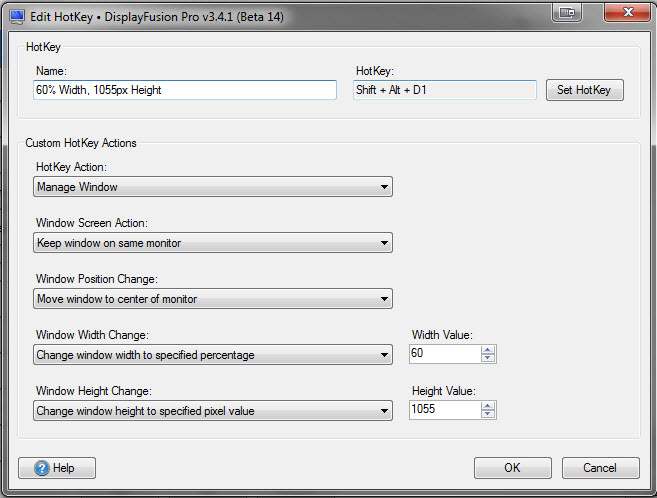Click the DisplayFusion app icon in title bar
The width and height of the screenshot is (657, 498).
(x=15, y=12)
